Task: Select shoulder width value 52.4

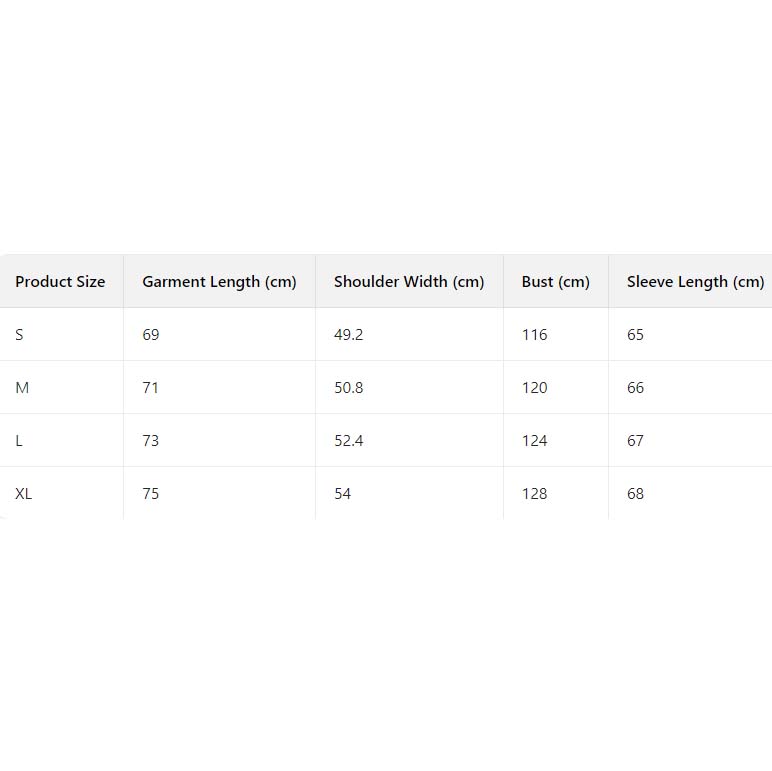Action: pyautogui.click(x=349, y=441)
